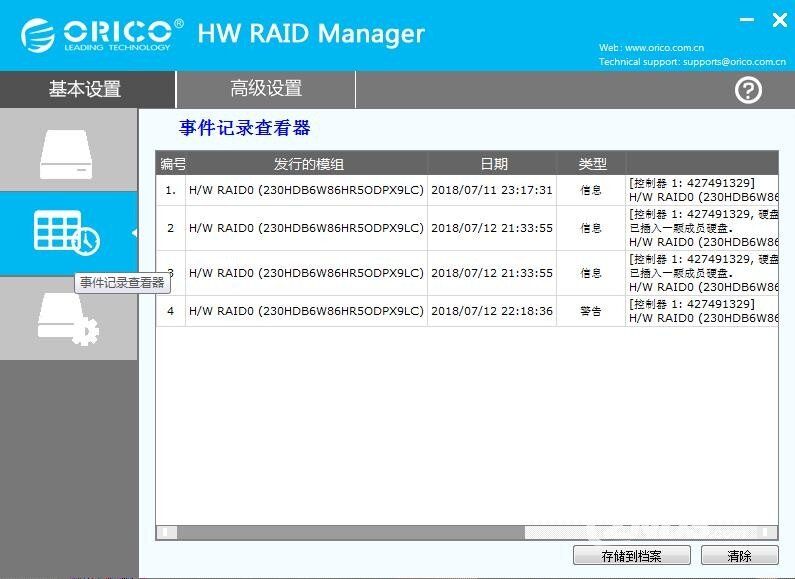The height and width of the screenshot is (579, 795).
Task: Sort by the 编号 column header
Action: tap(172, 164)
